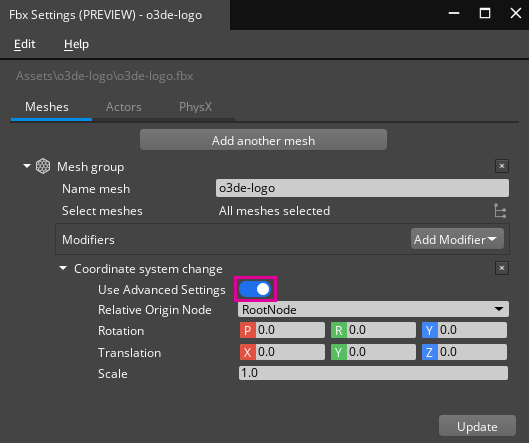Image resolution: width=529 pixels, height=443 pixels.
Task: Click the Name mesh input field
Action: tap(362, 188)
